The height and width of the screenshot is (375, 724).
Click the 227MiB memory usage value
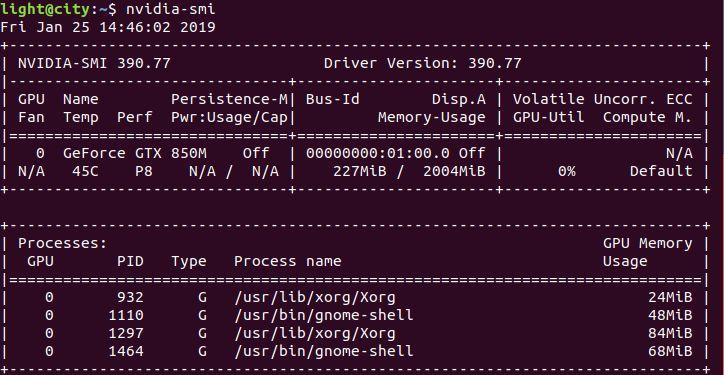tap(359, 171)
